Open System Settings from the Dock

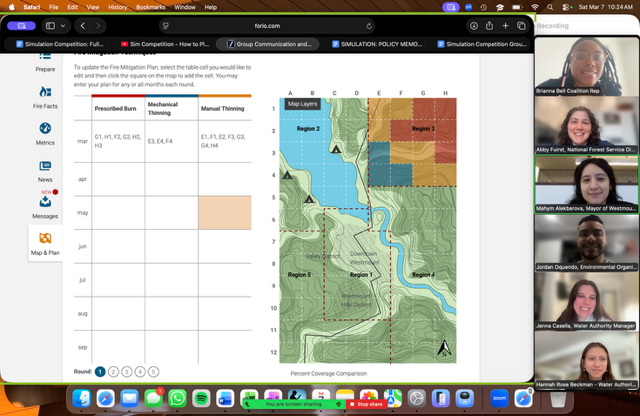(417, 398)
